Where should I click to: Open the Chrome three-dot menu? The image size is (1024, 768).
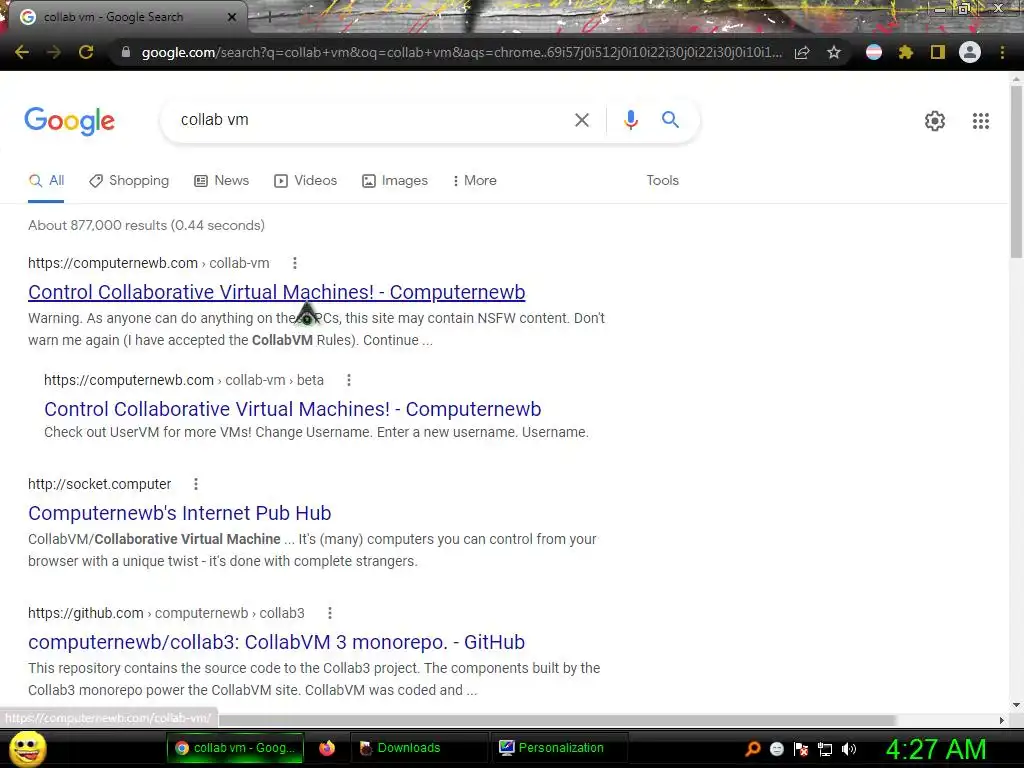point(1002,52)
